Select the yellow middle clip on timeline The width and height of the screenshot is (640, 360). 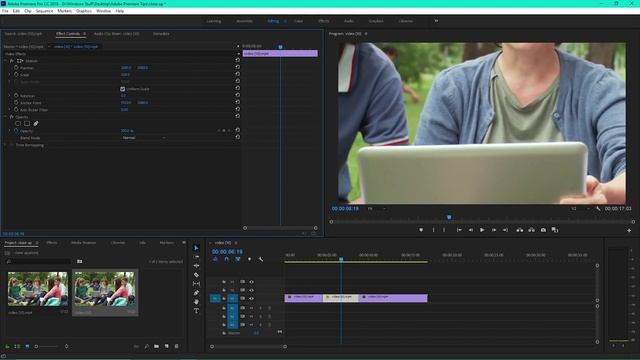341,298
